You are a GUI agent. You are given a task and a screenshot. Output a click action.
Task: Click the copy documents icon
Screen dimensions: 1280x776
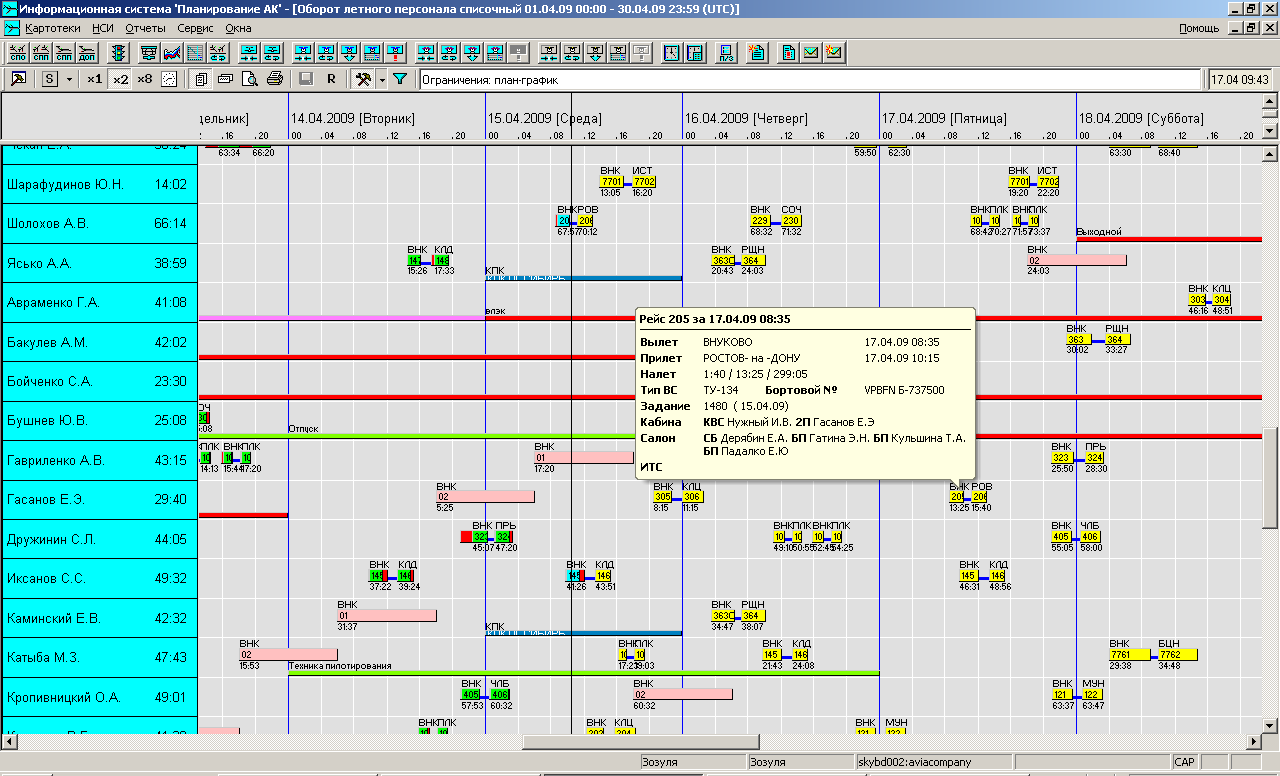click(201, 79)
